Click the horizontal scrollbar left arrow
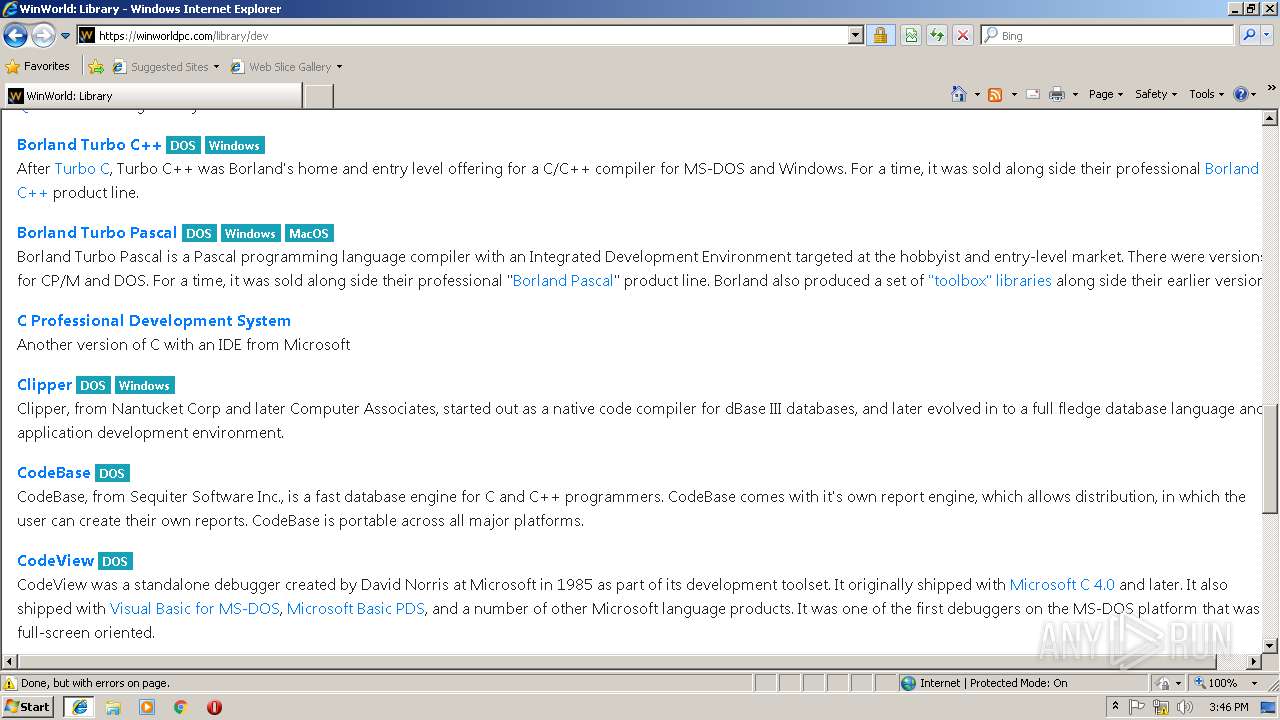Viewport: 1280px width, 720px height. pos(9,661)
